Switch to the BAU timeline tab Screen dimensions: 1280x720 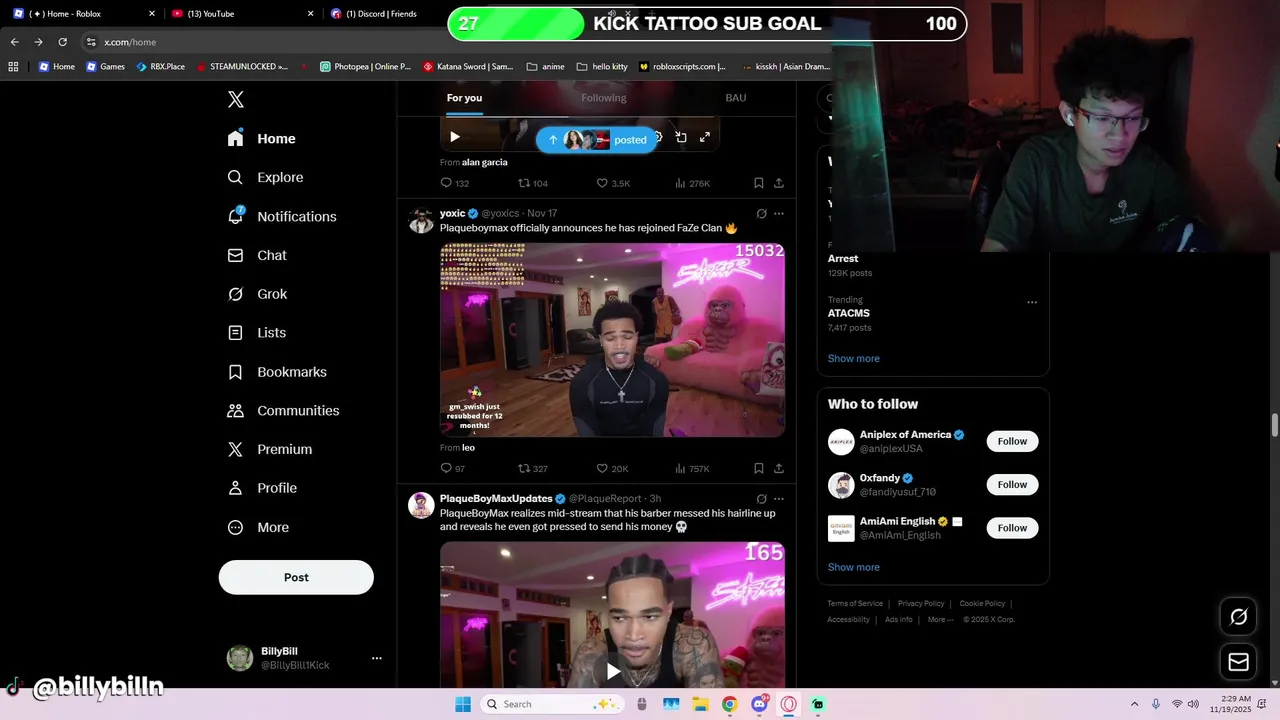(x=736, y=98)
